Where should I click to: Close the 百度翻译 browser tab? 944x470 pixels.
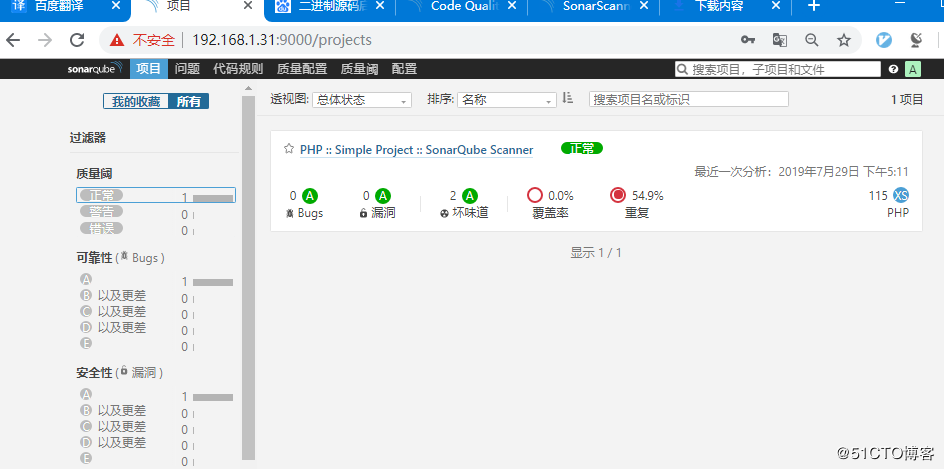(116, 6)
